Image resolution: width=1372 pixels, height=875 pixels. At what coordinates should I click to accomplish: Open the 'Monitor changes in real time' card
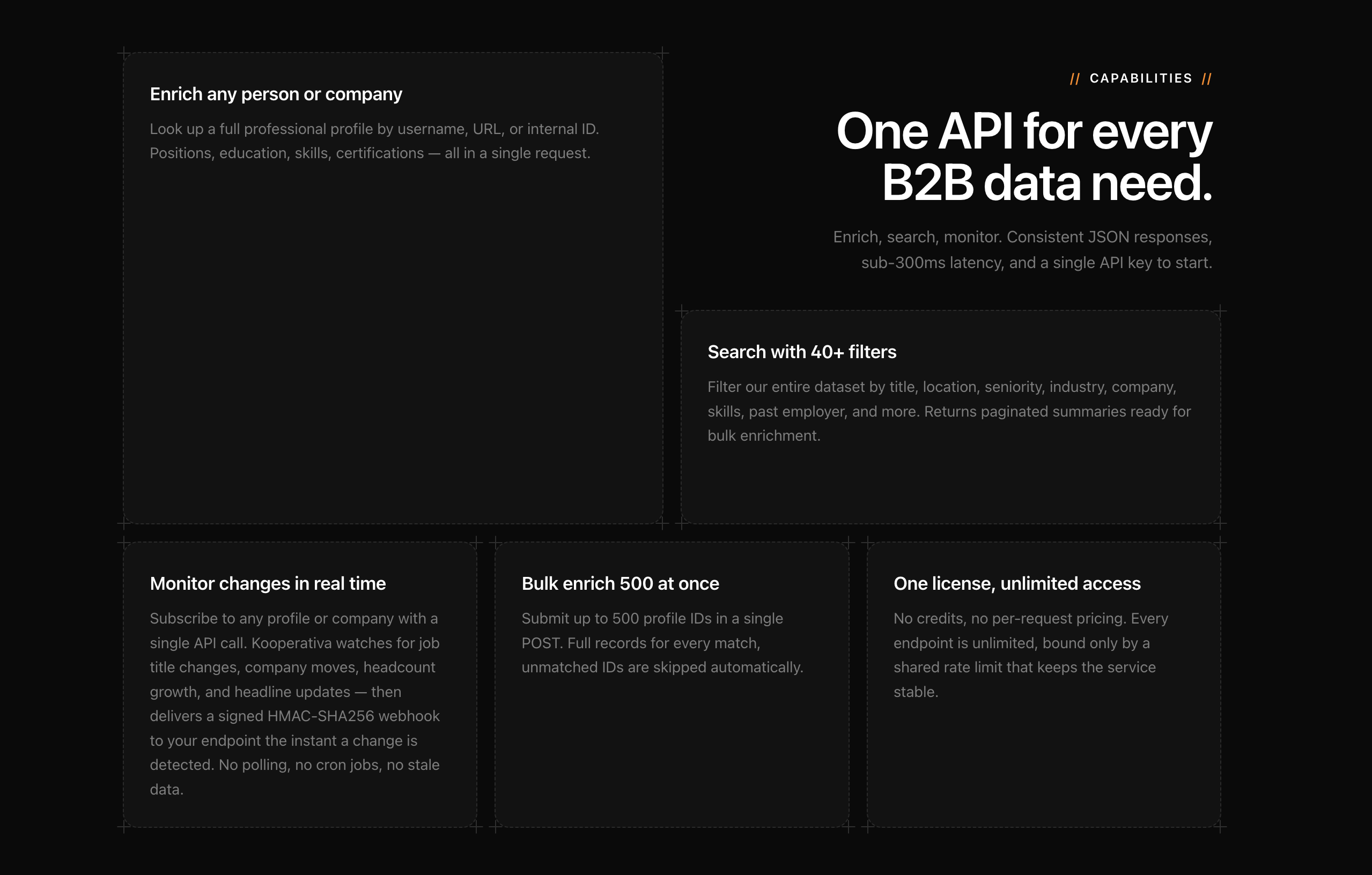click(300, 684)
